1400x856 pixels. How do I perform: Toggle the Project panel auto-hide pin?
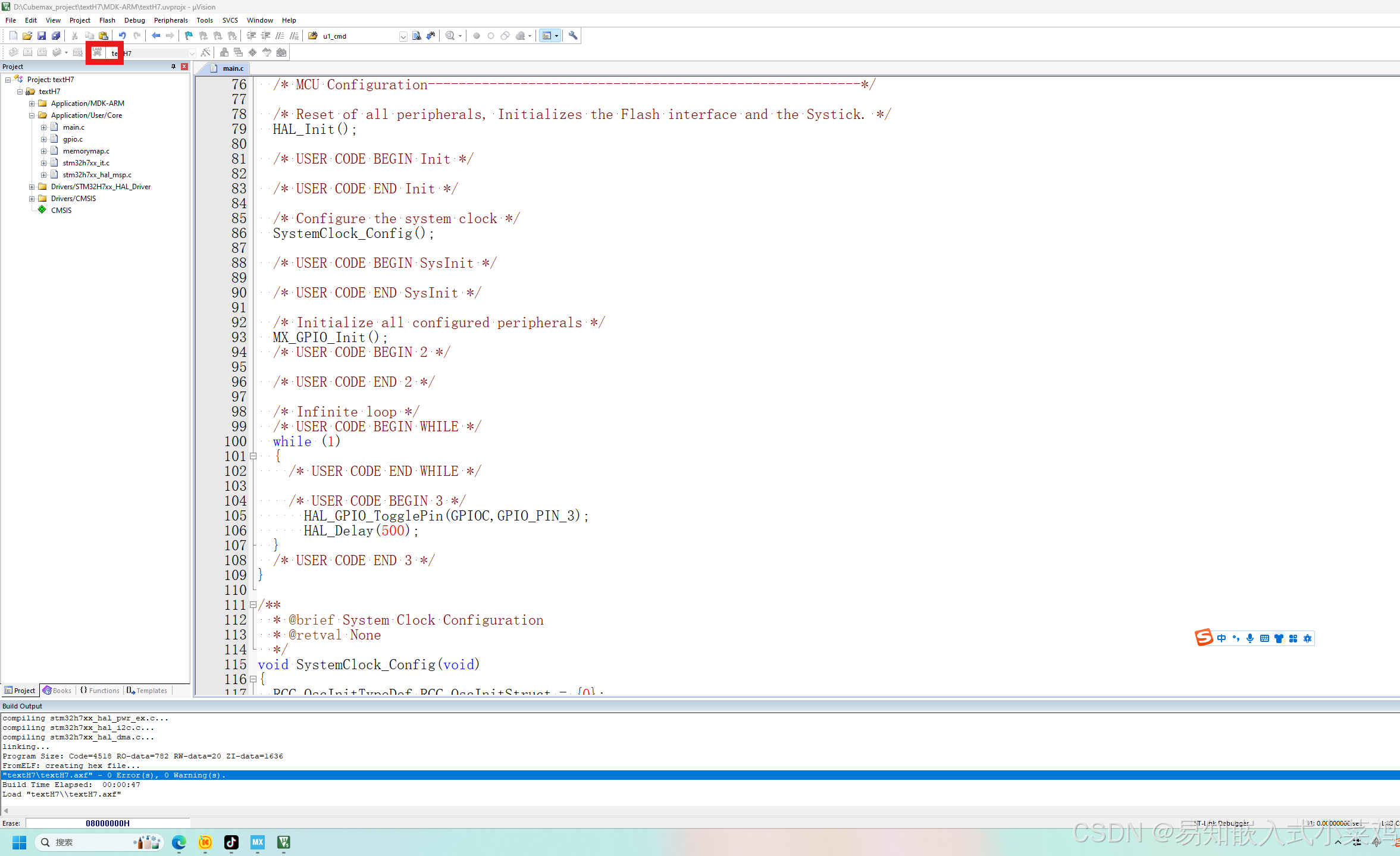pos(173,67)
